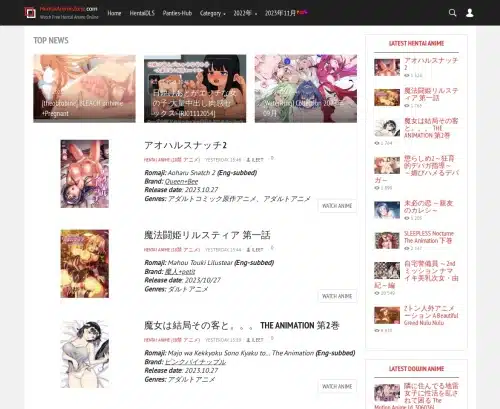Open the 2023年11月 menu item
This screenshot has height=409, width=500.
coord(286,13)
